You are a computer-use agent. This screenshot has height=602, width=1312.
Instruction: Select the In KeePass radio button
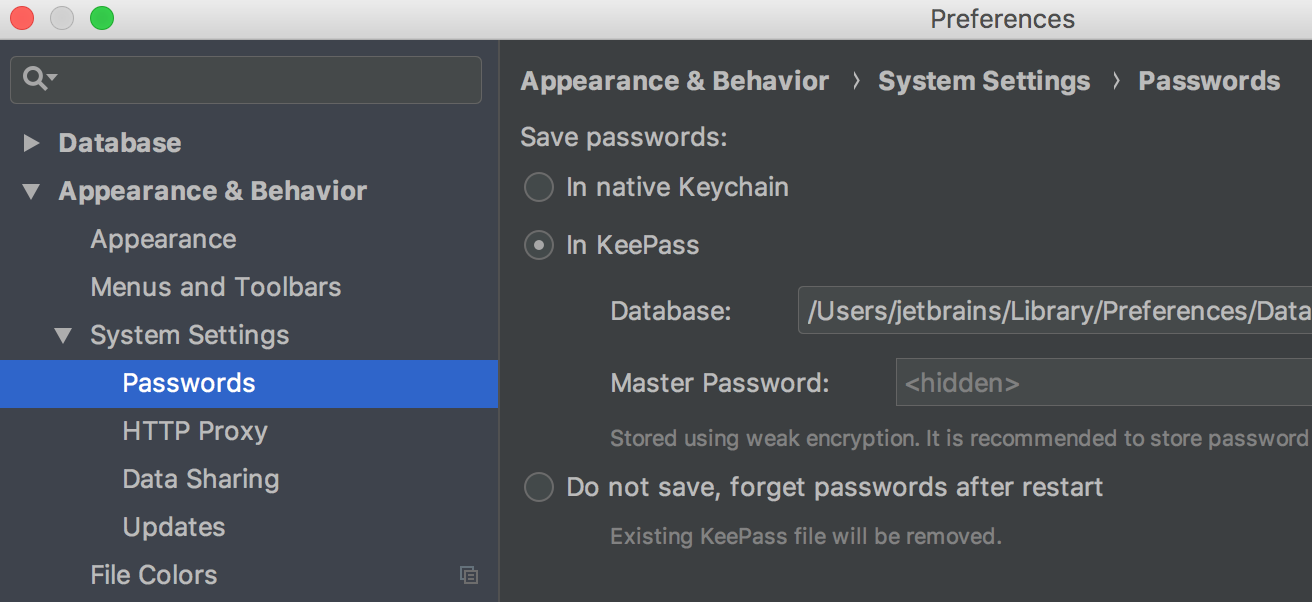pyautogui.click(x=539, y=245)
